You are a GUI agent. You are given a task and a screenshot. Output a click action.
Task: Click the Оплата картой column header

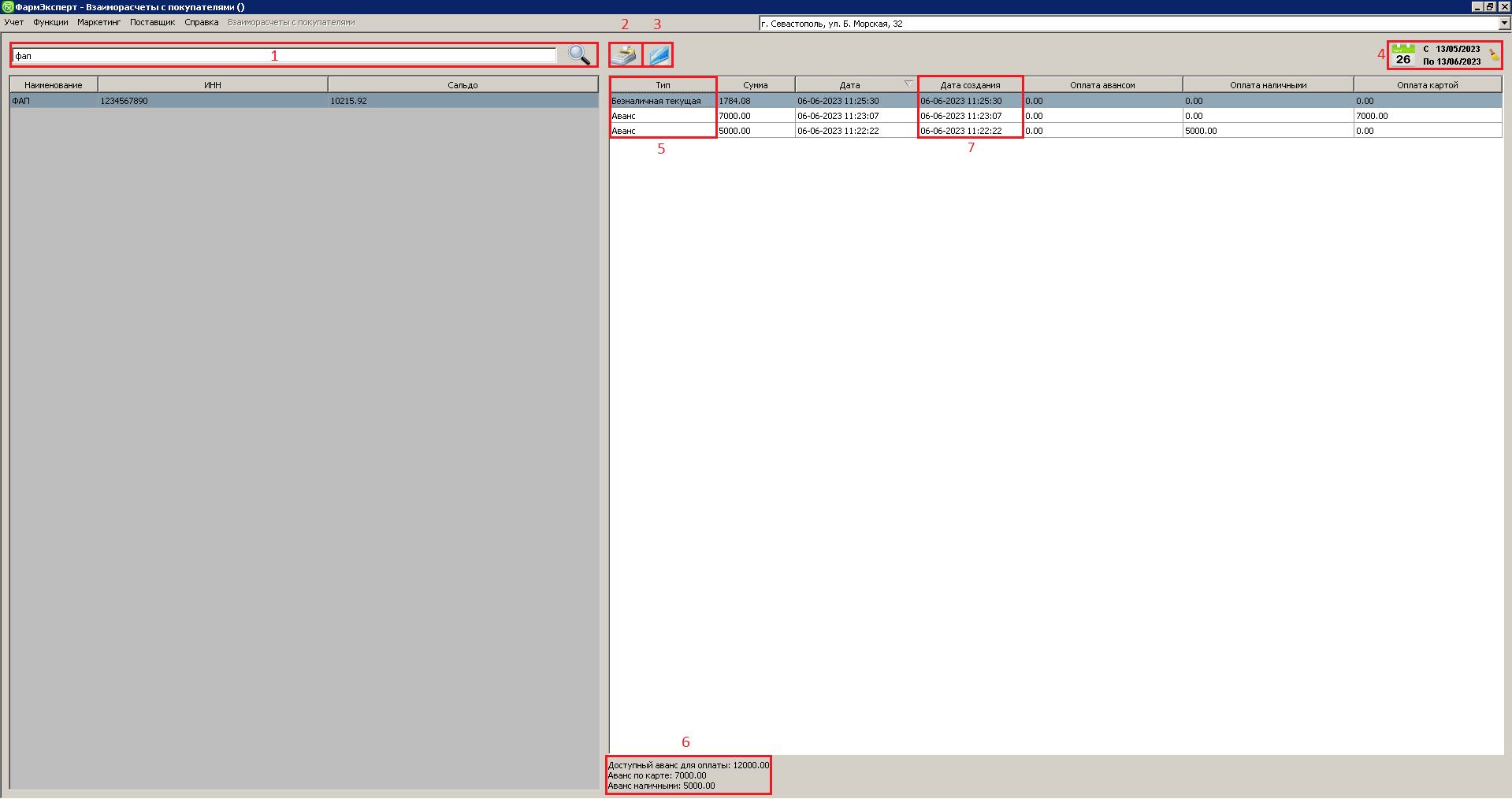[1427, 85]
